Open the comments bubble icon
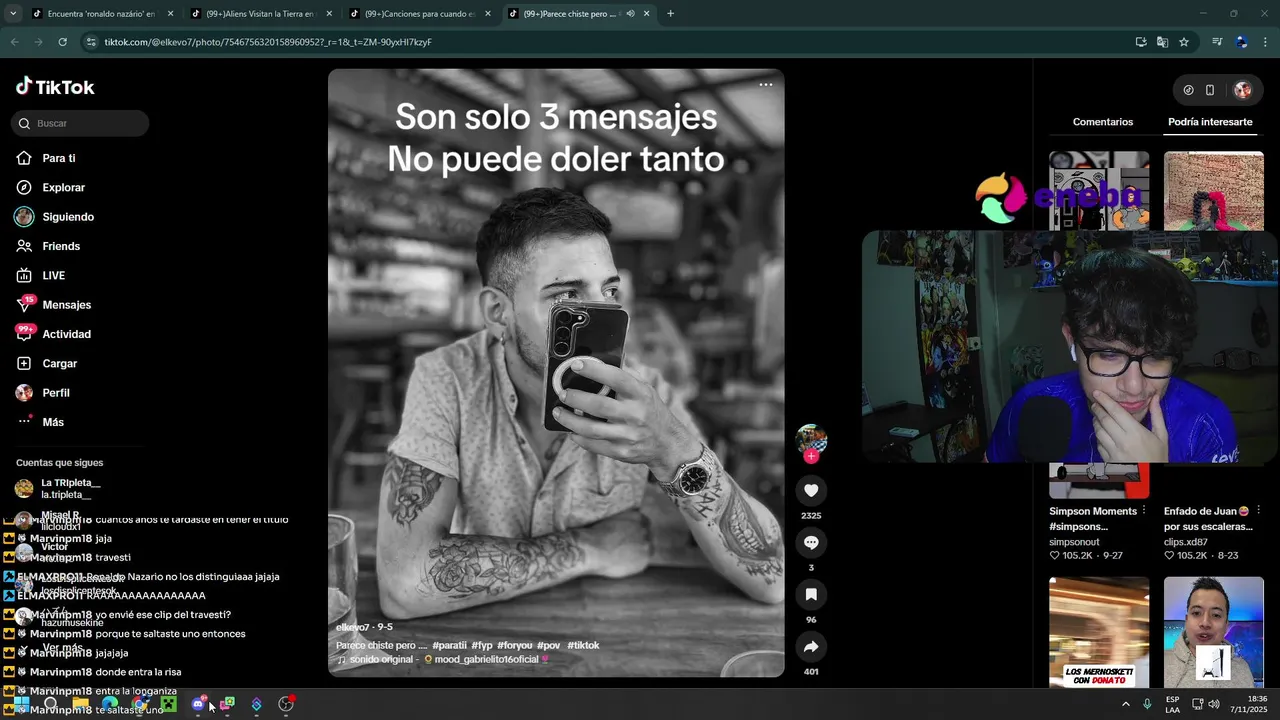 coord(811,542)
